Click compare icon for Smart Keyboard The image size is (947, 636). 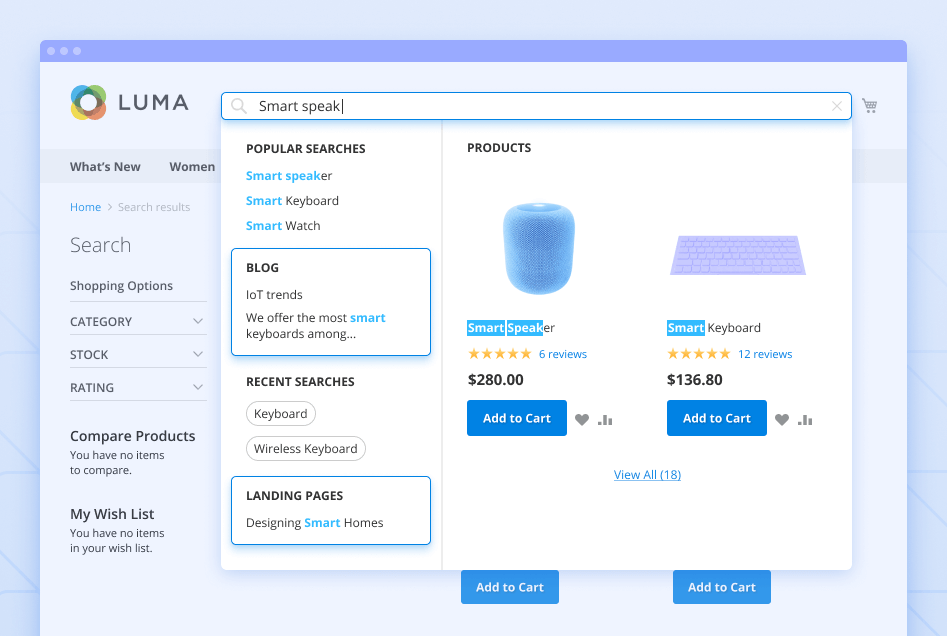click(805, 420)
